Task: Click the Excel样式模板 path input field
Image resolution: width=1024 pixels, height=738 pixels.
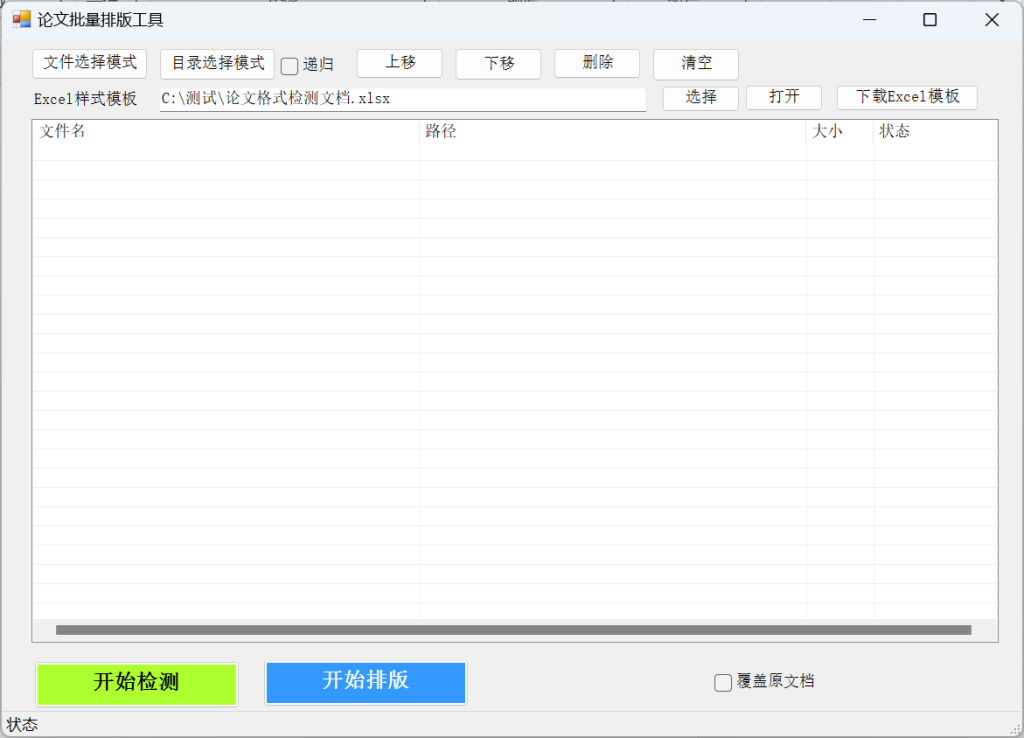Action: tap(400, 99)
